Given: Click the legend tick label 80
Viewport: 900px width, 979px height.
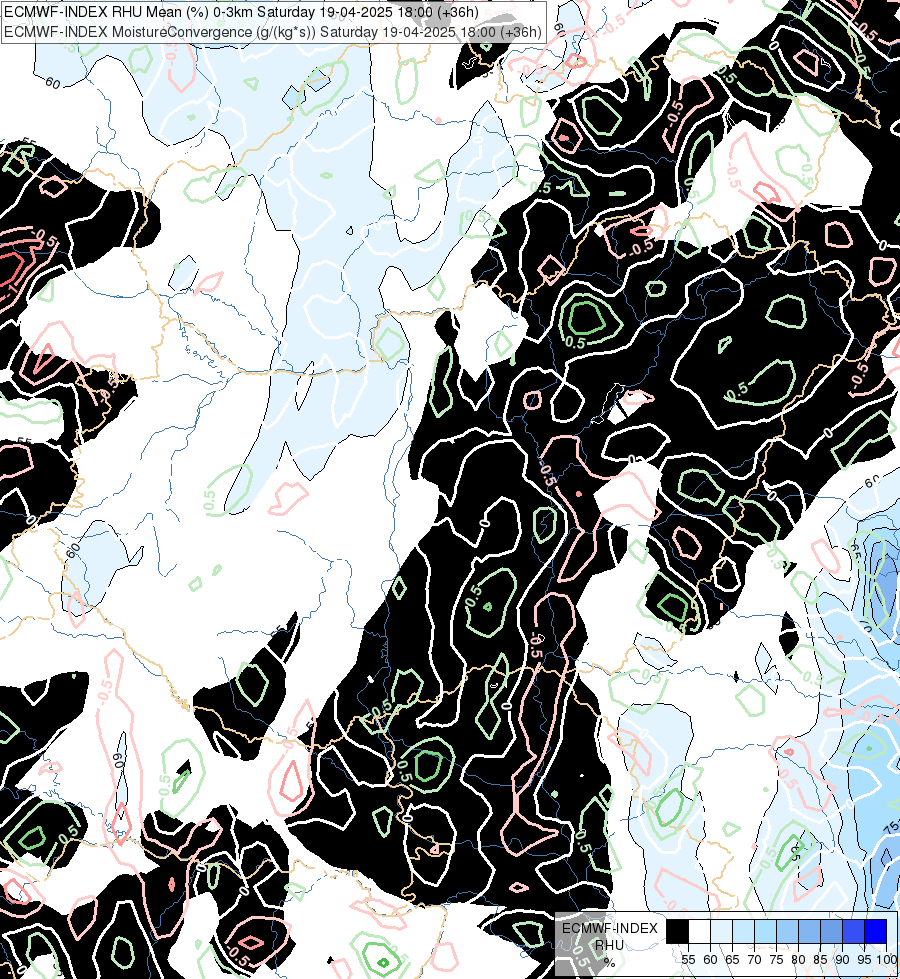Looking at the screenshot, I should (x=798, y=960).
